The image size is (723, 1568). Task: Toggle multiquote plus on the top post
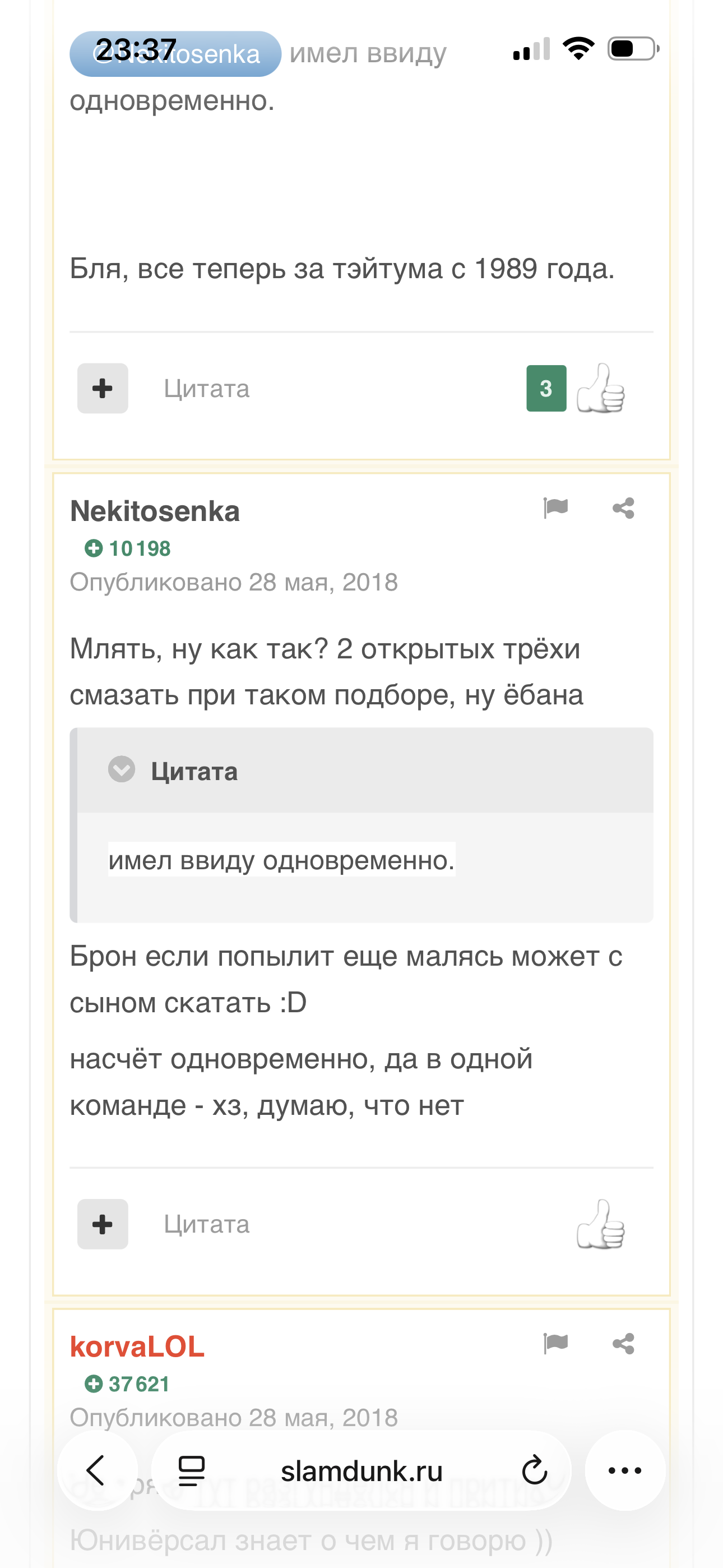click(102, 388)
